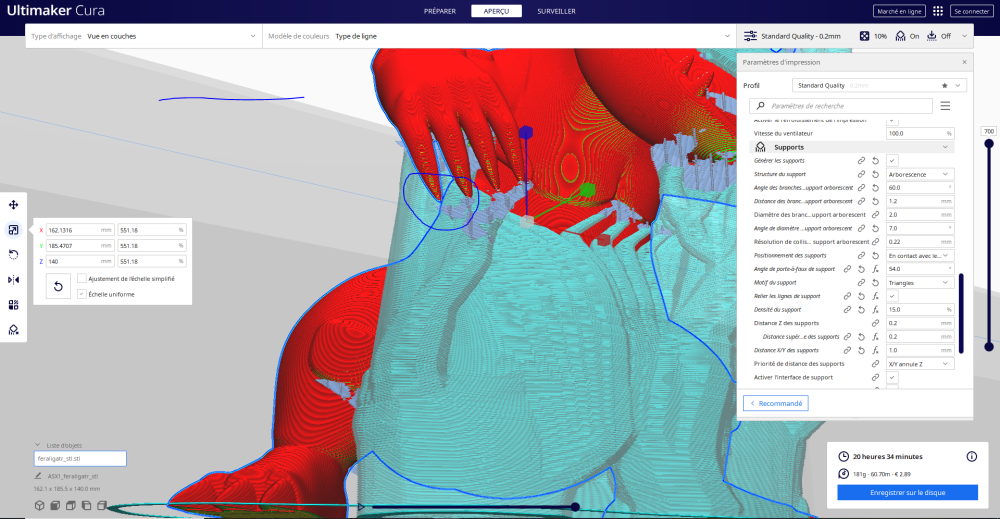Select the Move tool in left toolbar
Screen dimensions: 1000x519
coord(13,205)
